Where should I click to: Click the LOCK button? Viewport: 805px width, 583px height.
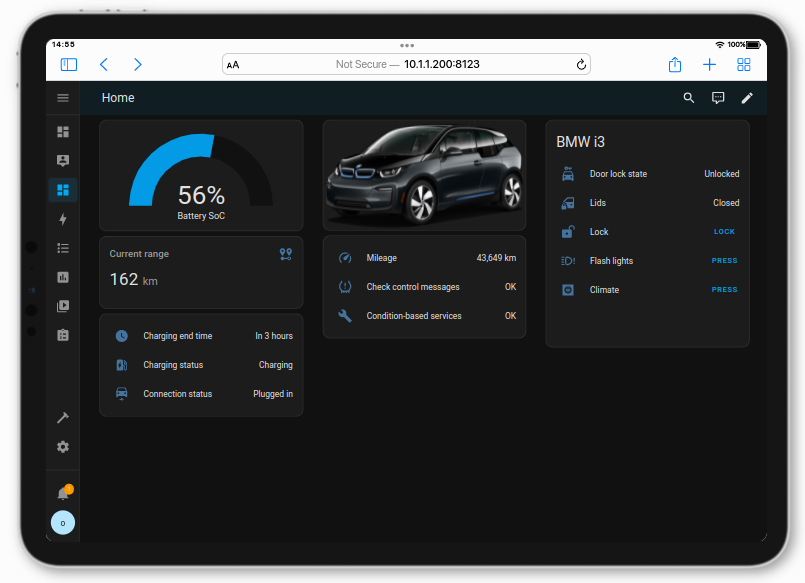(x=724, y=232)
